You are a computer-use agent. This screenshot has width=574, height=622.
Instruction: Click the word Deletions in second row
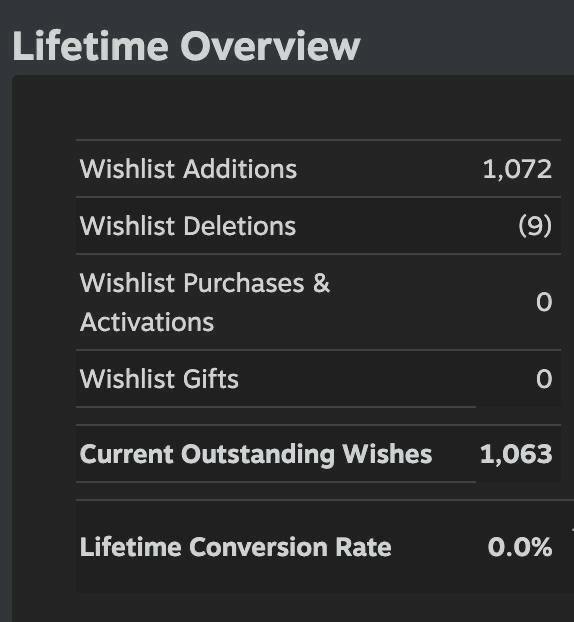point(240,226)
